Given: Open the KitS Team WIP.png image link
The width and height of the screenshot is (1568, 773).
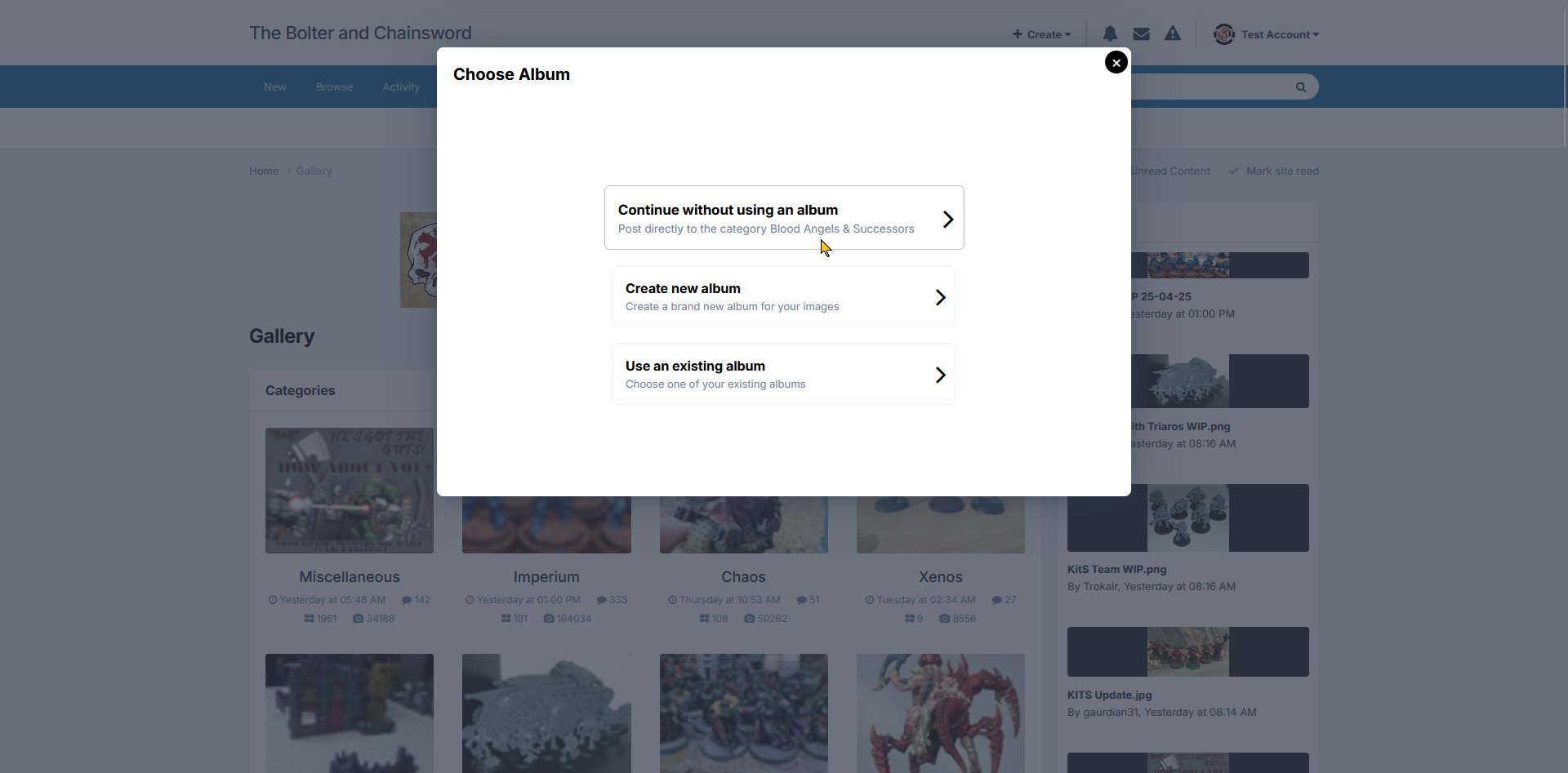Looking at the screenshot, I should [x=1116, y=570].
